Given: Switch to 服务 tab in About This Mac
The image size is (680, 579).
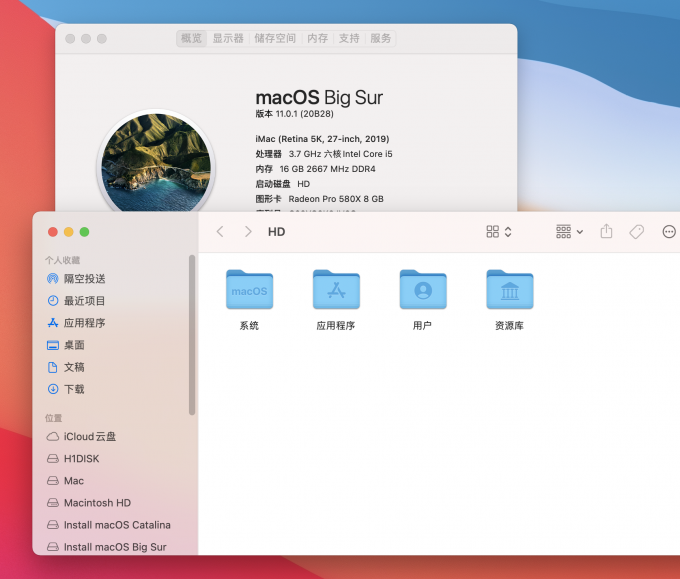Looking at the screenshot, I should 380,38.
